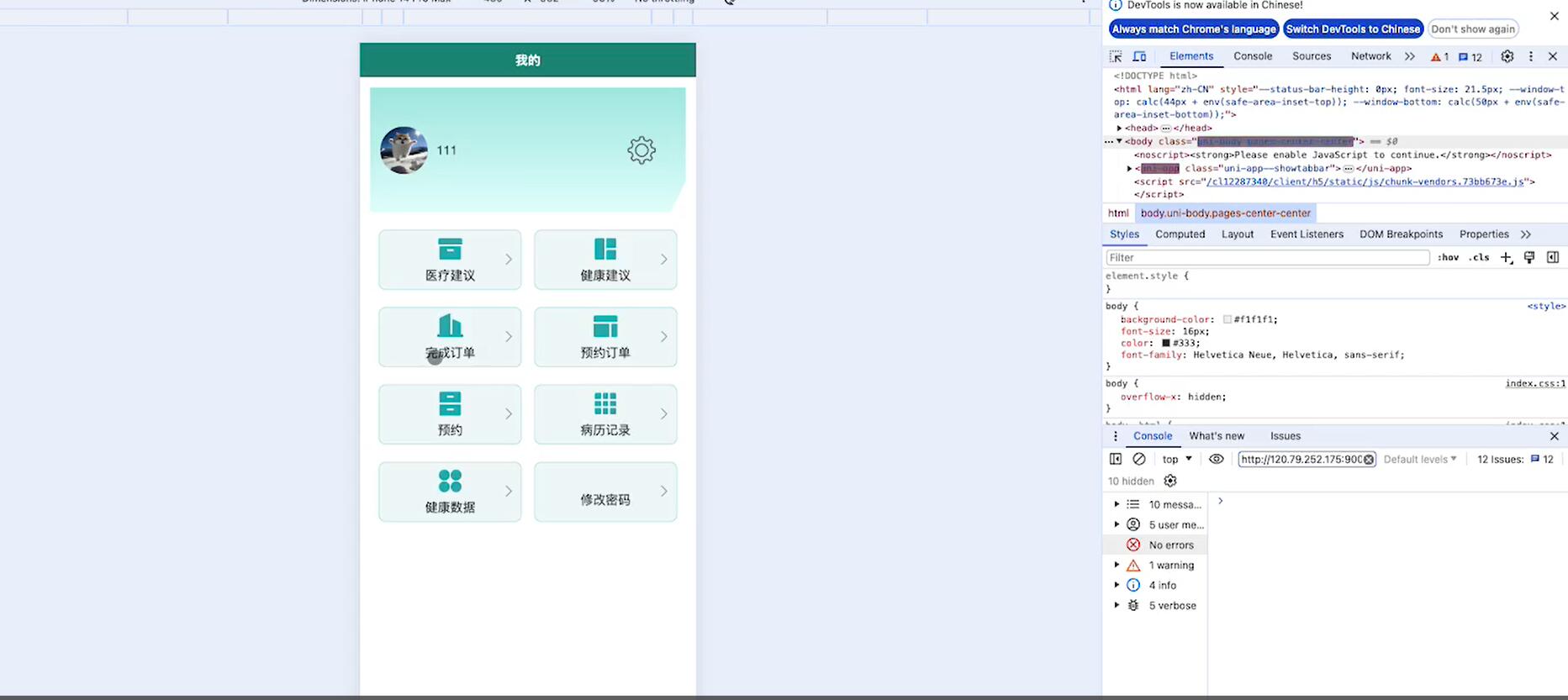Open the Properties tab
This screenshot has height=700, width=1568.
point(1484,234)
